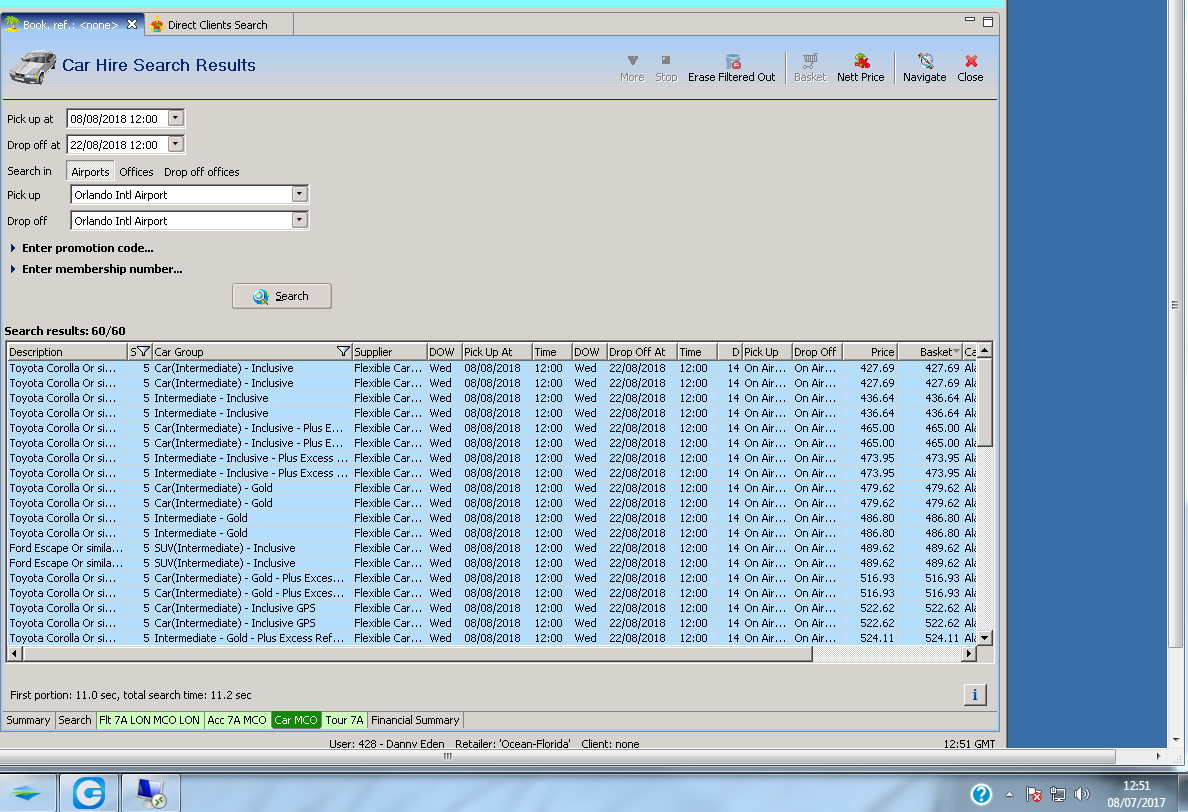Open the Drop off at date dropdown
The width and height of the screenshot is (1188, 812).
click(x=176, y=144)
